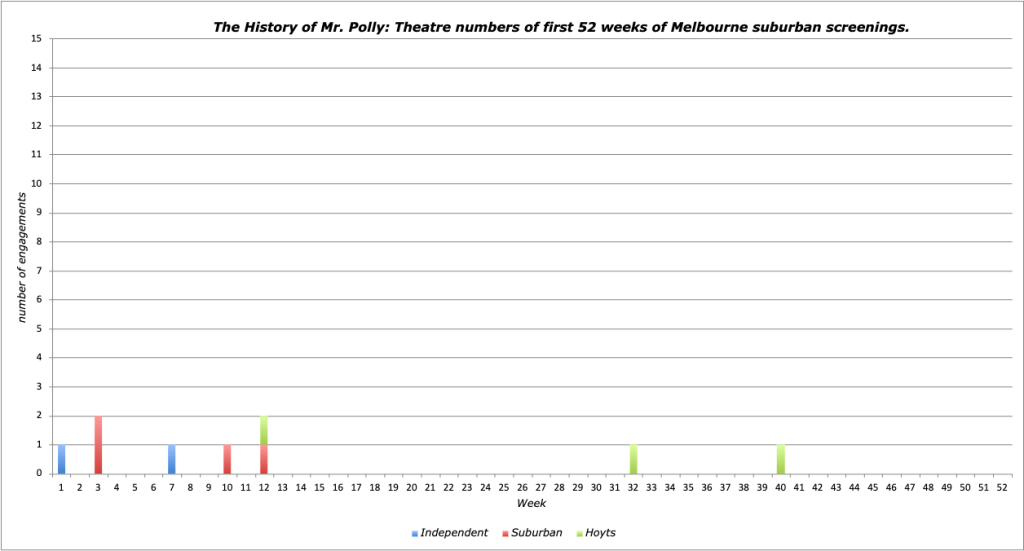Click the red bar at week 3
Screen dimensions: 1024x551
tap(98, 445)
